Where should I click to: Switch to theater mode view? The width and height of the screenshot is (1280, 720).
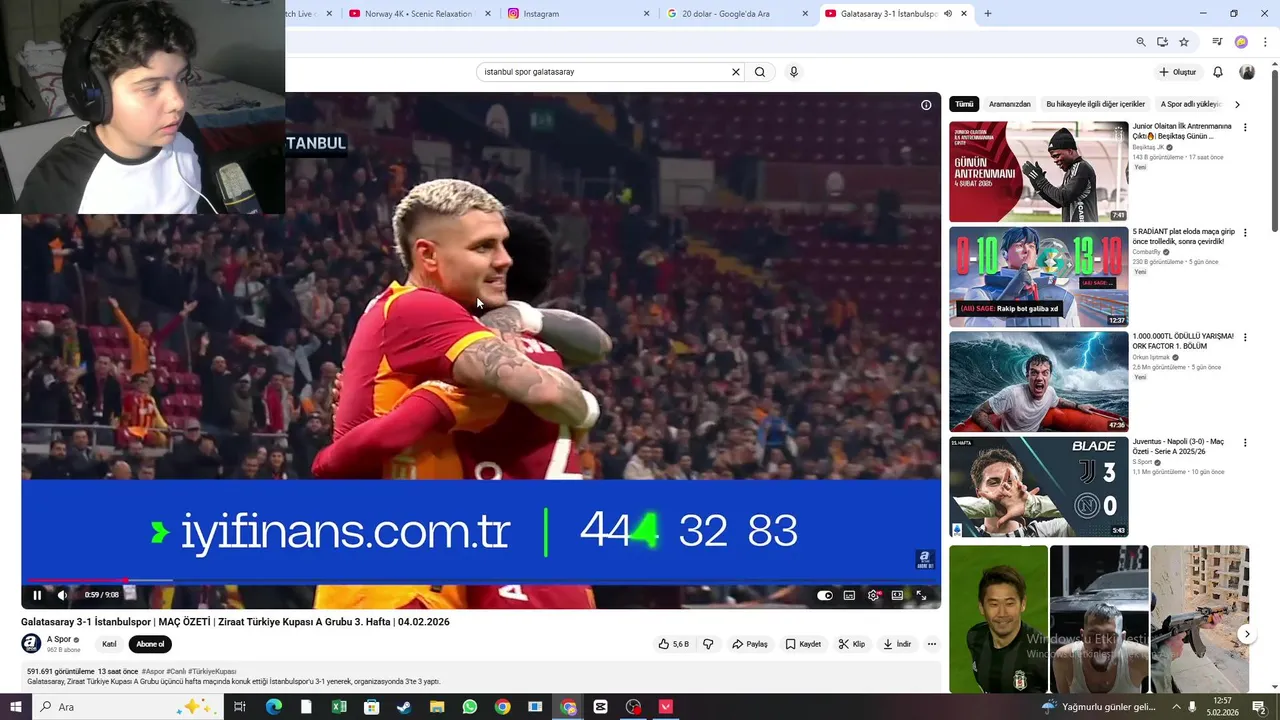pos(897,595)
